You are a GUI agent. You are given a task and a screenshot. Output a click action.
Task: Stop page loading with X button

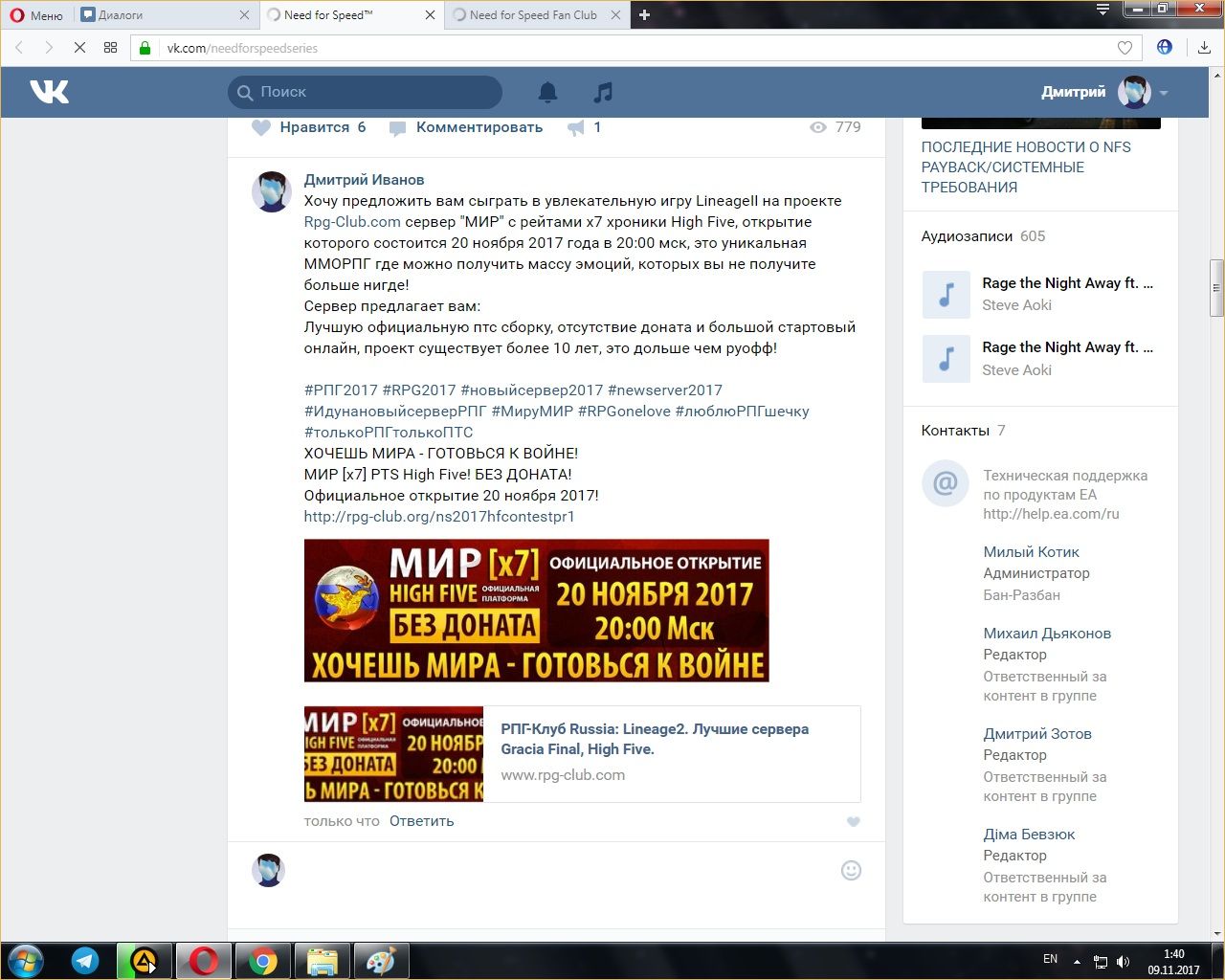tap(79, 48)
